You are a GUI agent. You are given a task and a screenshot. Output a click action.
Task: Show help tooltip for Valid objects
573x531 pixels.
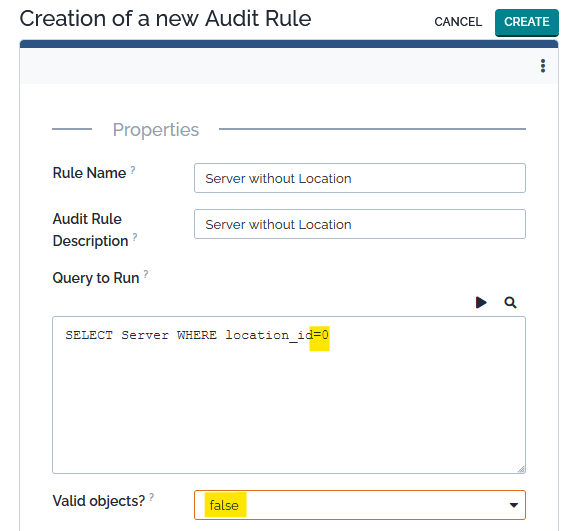(x=152, y=497)
